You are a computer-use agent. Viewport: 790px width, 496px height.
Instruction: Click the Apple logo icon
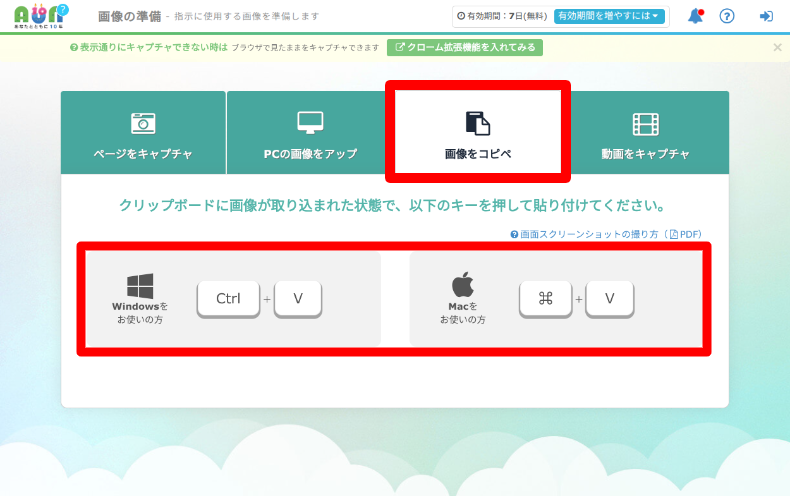tap(463, 284)
